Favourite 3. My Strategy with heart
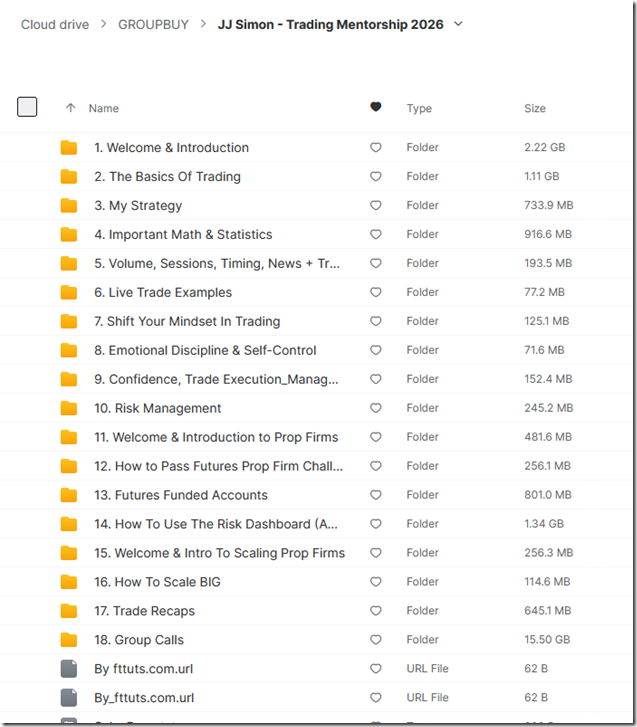 tap(376, 205)
